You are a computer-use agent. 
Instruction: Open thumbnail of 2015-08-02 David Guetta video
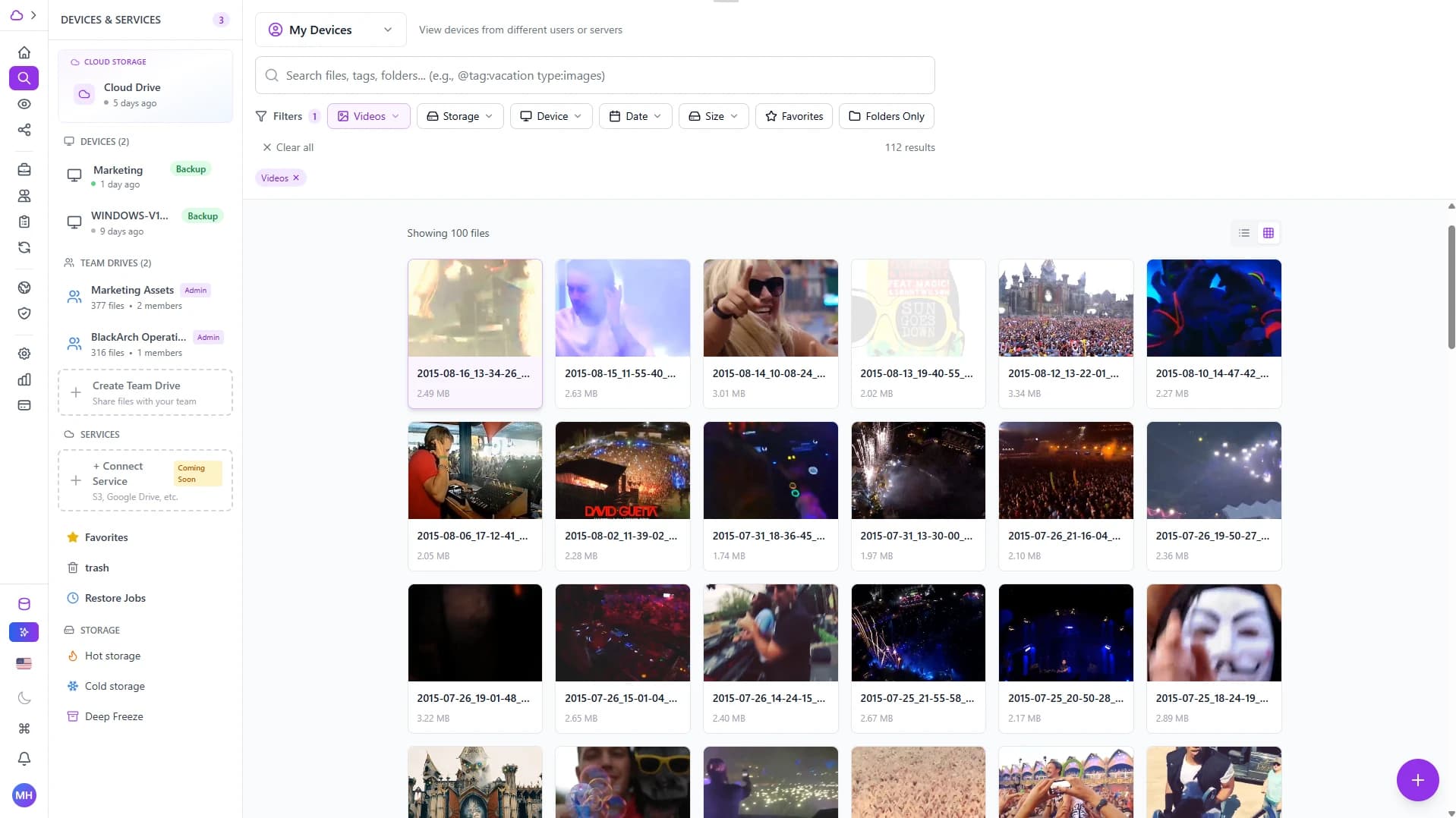pyautogui.click(x=622, y=470)
